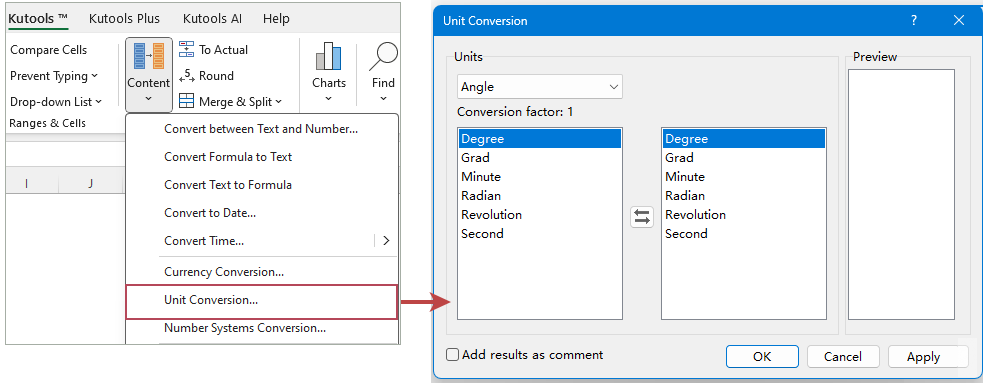
Task: Select Radian in the target units list
Action: [x=744, y=196]
